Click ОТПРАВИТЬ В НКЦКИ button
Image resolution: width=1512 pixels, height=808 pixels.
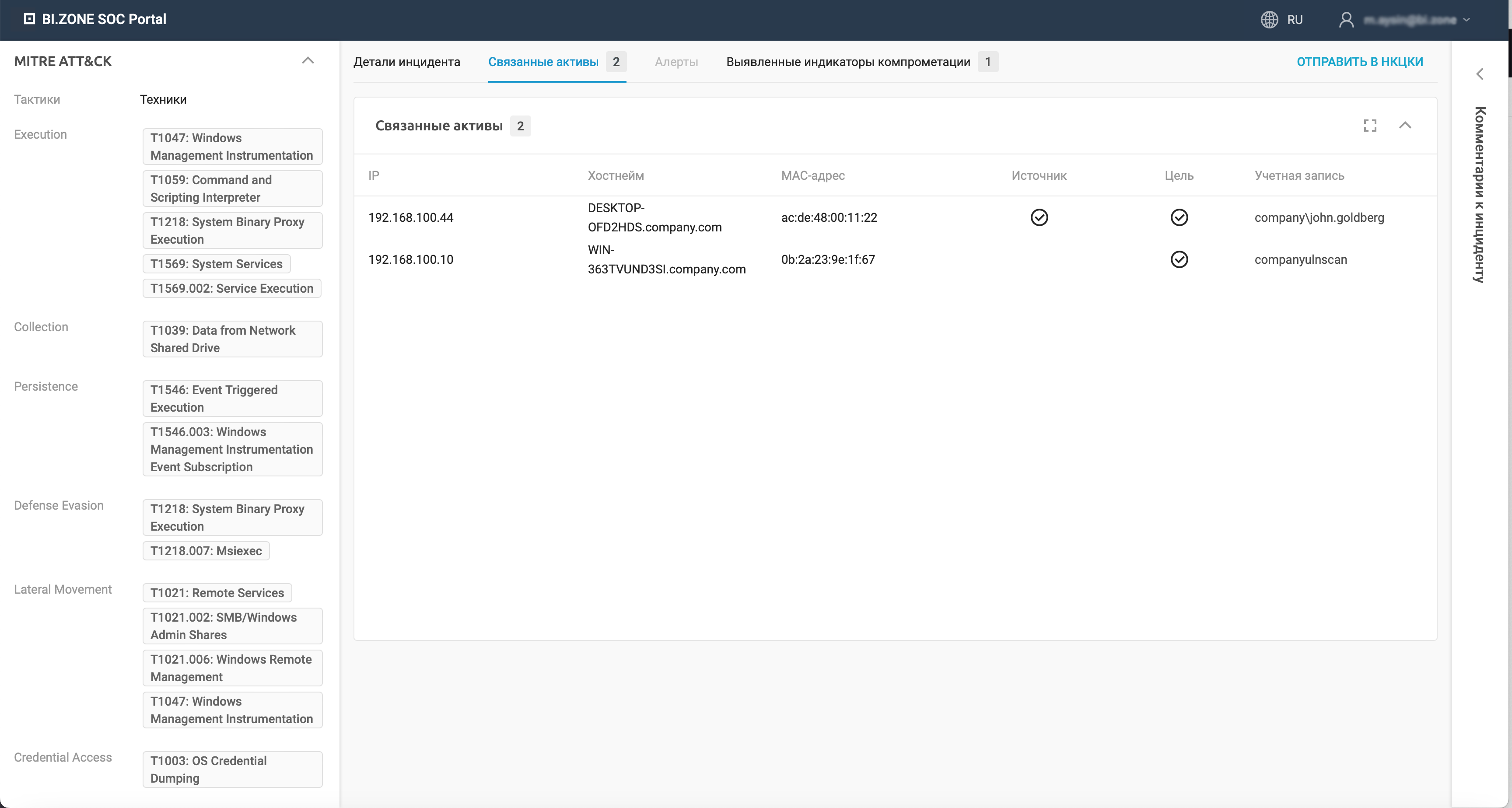(x=1359, y=62)
